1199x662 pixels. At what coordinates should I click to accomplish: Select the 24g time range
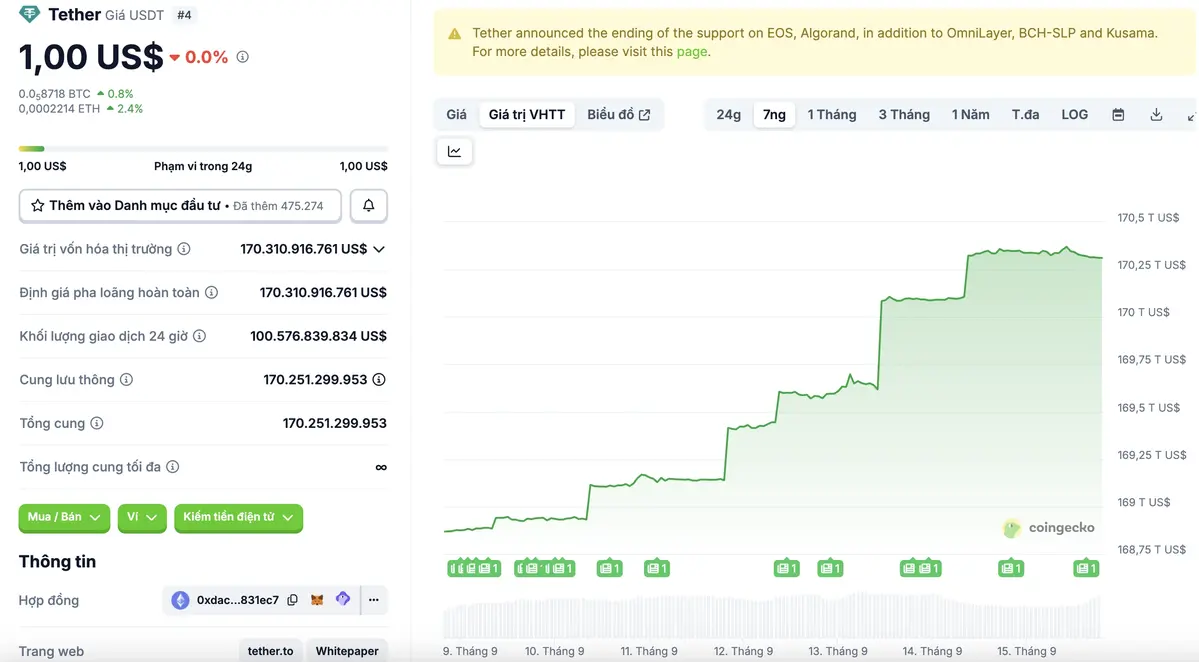(728, 115)
